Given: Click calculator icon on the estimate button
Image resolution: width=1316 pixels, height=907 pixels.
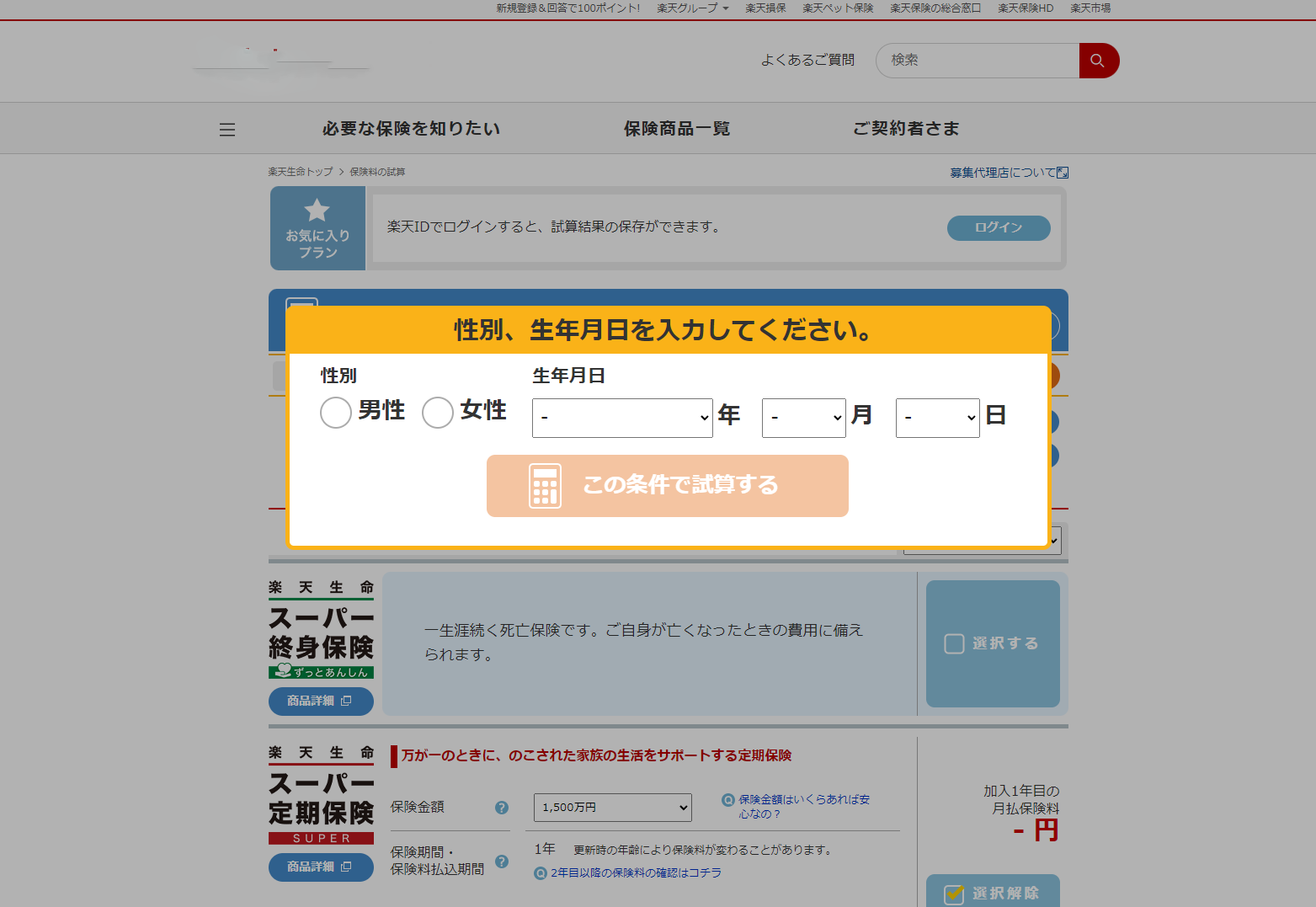Looking at the screenshot, I should [545, 486].
